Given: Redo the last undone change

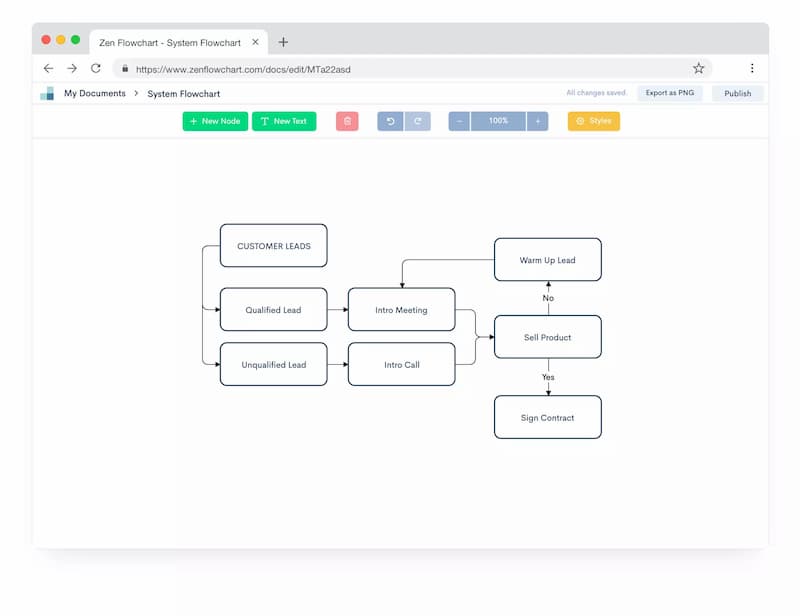Looking at the screenshot, I should point(418,121).
